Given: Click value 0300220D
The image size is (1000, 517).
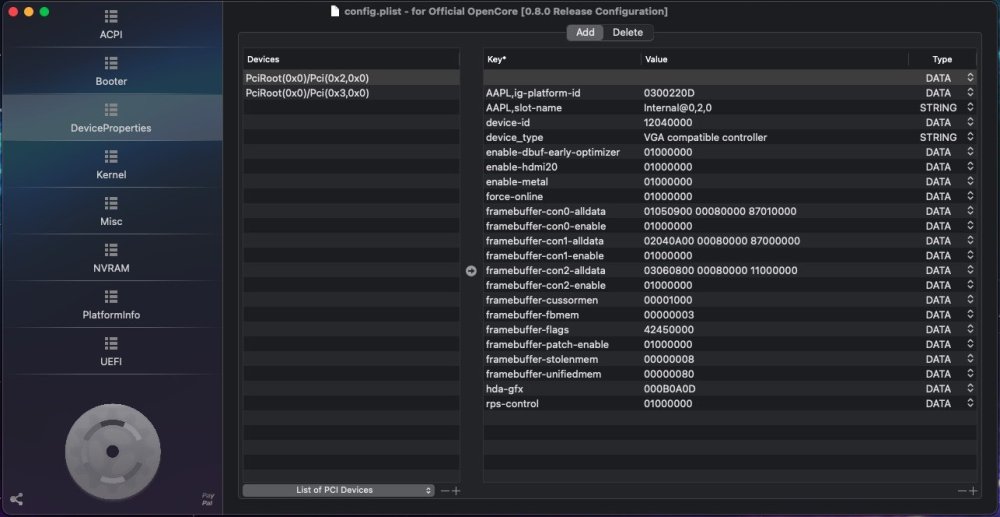Looking at the screenshot, I should point(668,93).
